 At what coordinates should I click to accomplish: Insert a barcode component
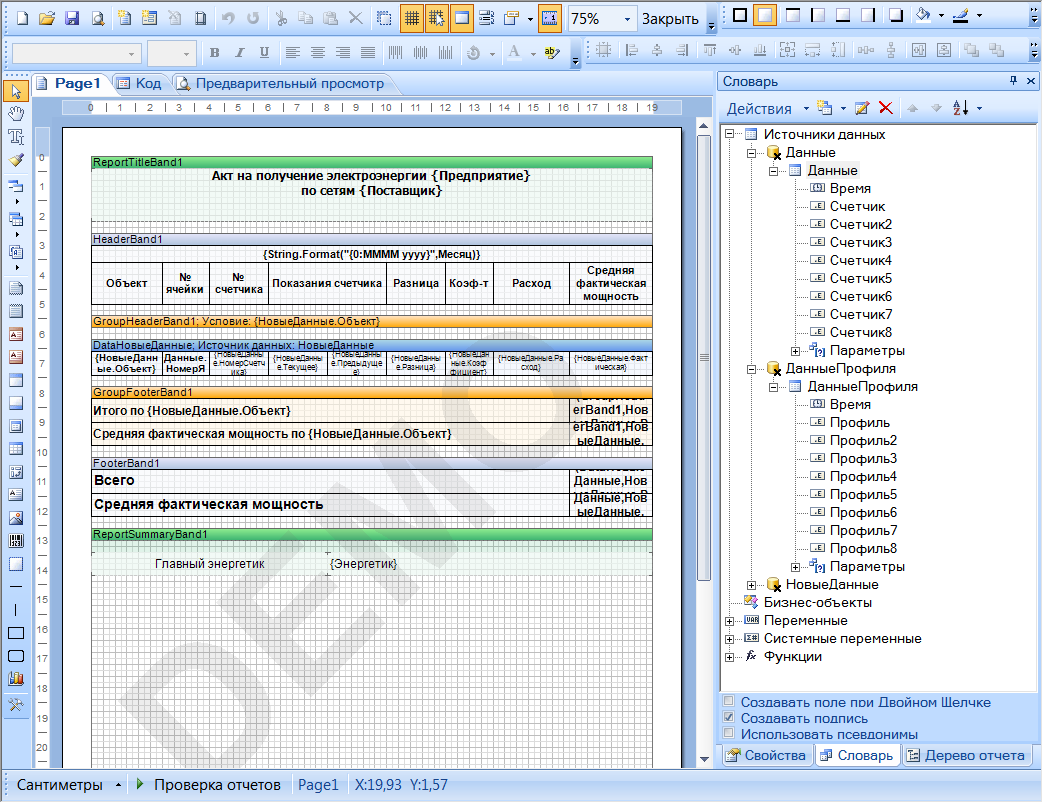[x=16, y=541]
